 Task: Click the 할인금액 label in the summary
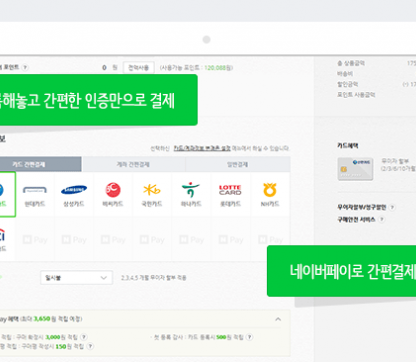348,84
